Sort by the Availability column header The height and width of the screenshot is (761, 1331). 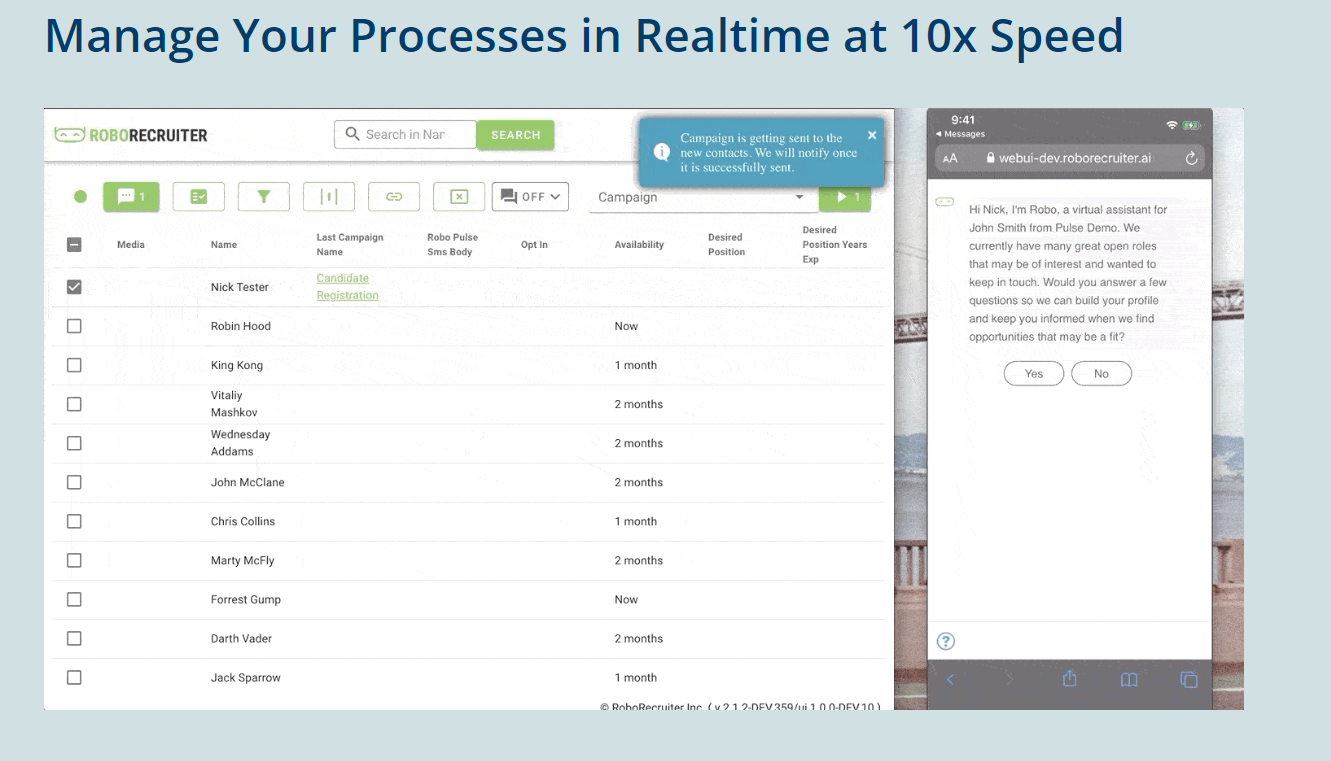[639, 245]
